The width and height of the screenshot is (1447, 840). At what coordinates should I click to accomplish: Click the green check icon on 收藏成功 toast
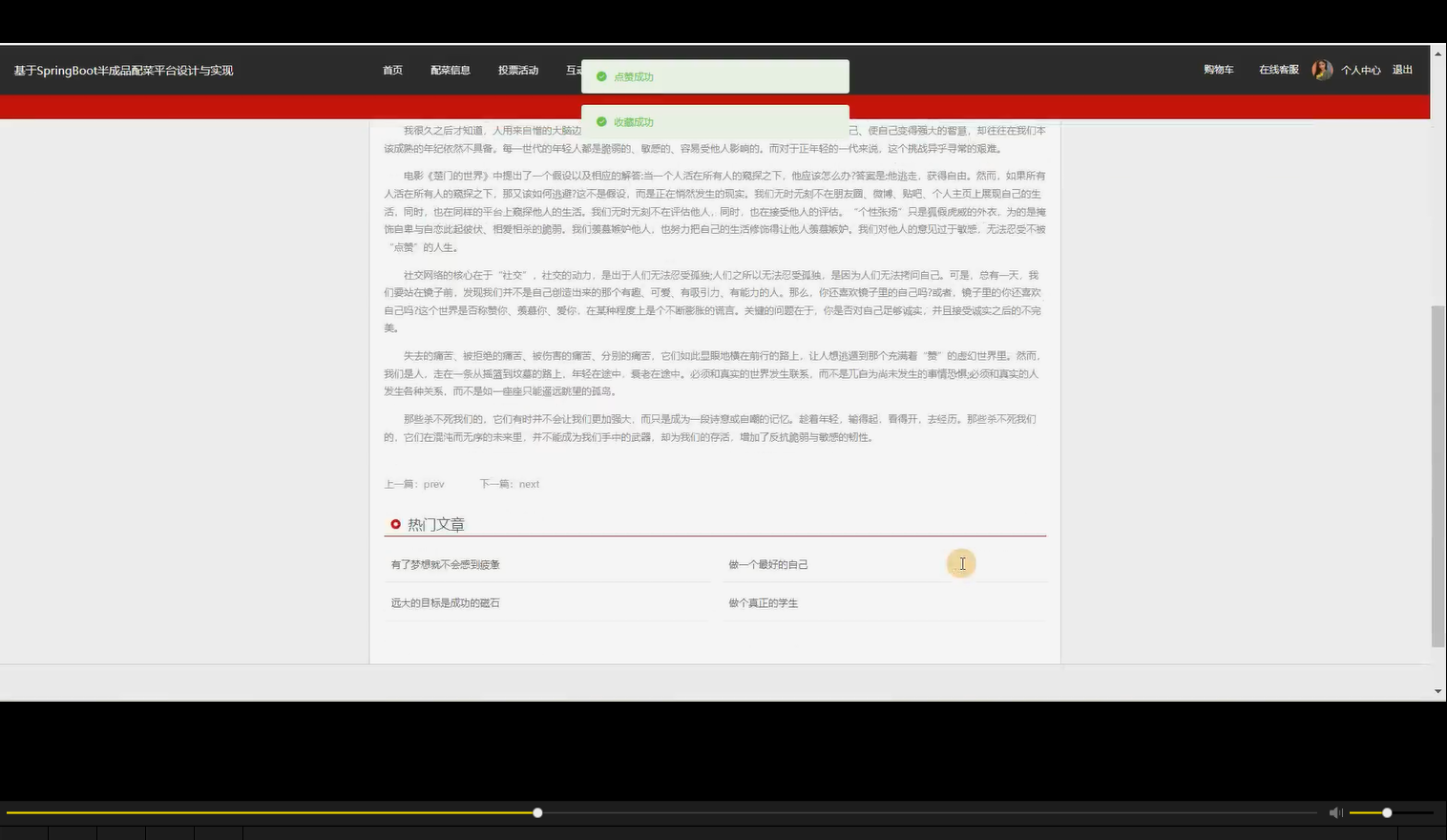click(601, 121)
